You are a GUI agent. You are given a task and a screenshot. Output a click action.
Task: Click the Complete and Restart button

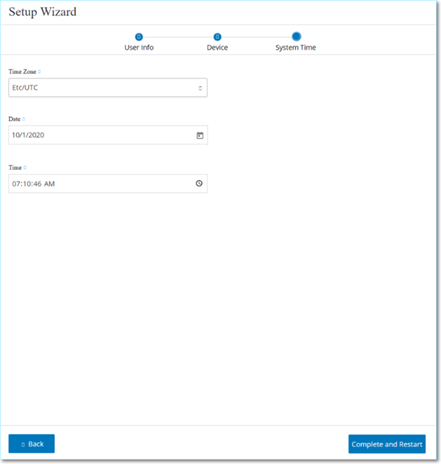tap(387, 444)
